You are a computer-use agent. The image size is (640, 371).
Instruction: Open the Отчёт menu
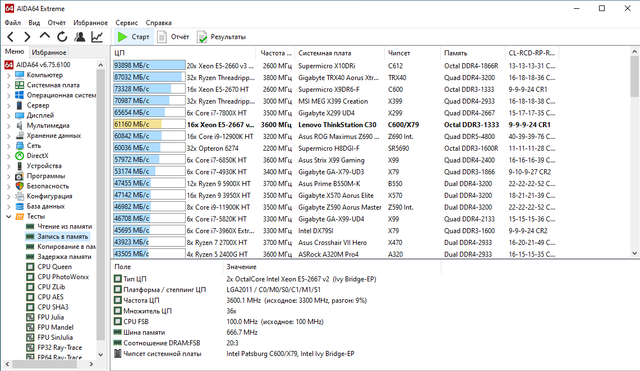tap(57, 23)
